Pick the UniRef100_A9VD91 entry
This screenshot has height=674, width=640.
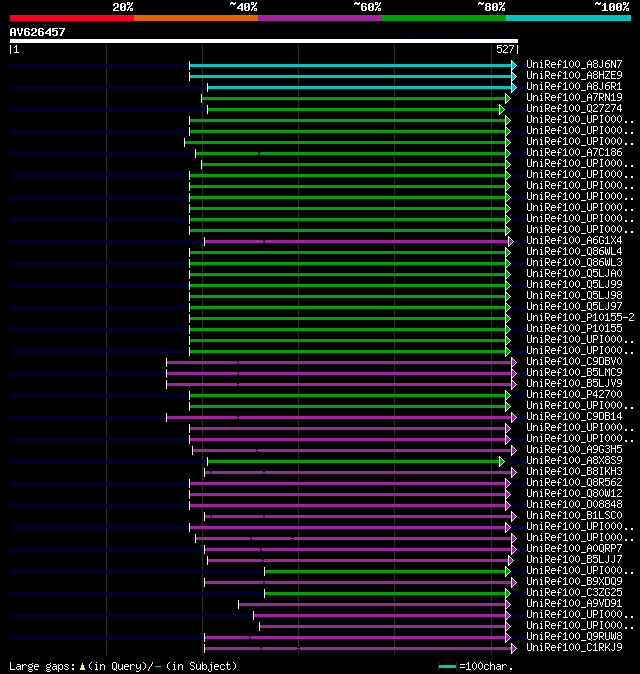point(574,604)
